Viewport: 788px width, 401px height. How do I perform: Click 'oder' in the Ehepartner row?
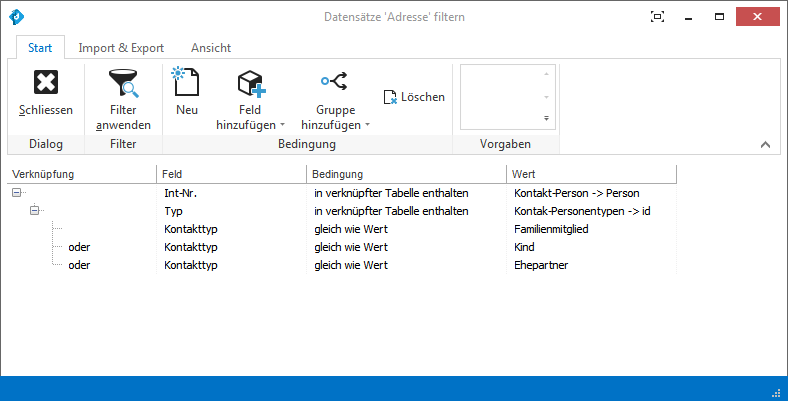(x=79, y=265)
